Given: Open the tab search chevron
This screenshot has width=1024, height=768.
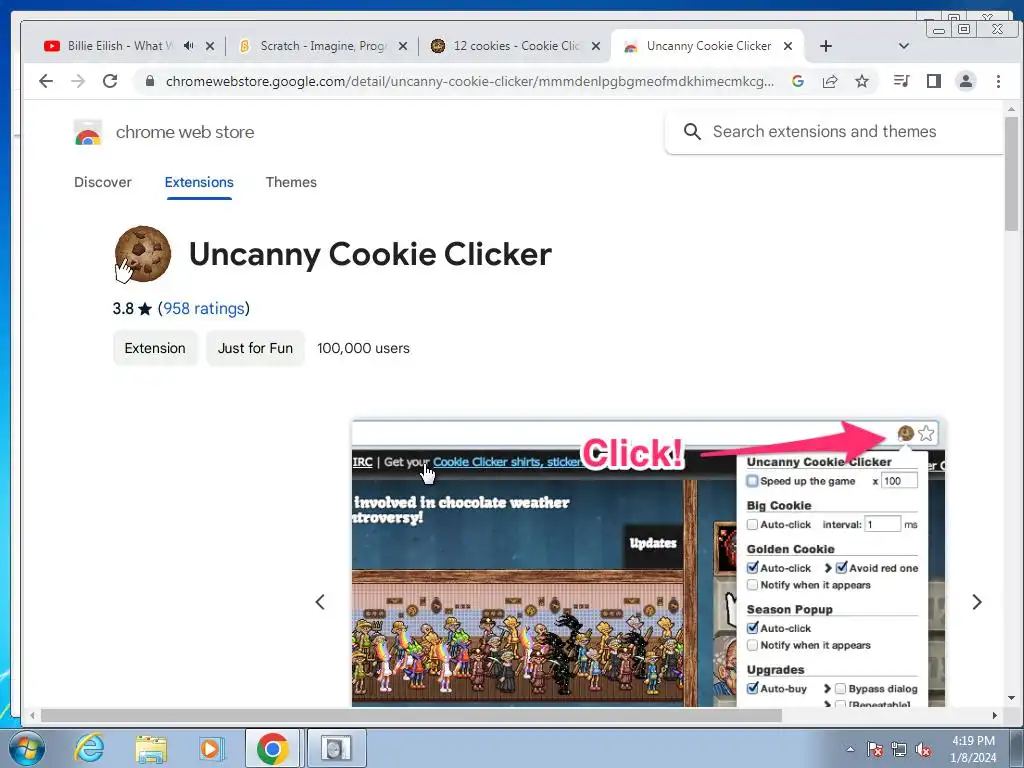Looking at the screenshot, I should [x=904, y=46].
